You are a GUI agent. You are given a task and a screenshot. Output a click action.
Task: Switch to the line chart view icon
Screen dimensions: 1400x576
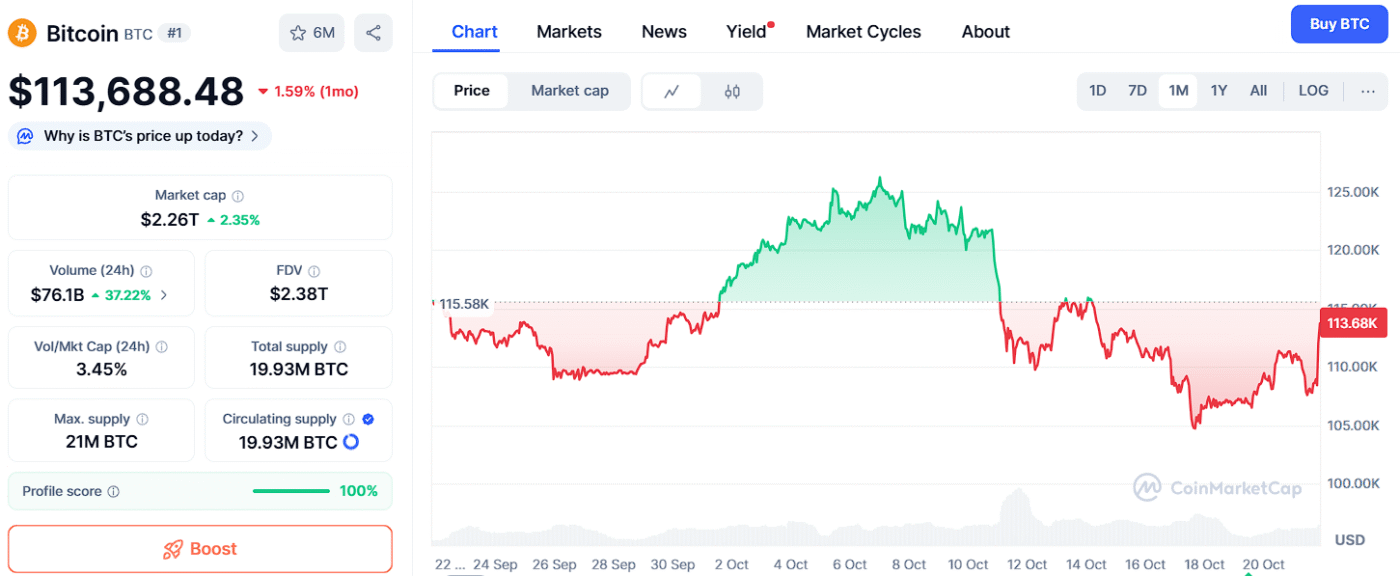pos(672,91)
